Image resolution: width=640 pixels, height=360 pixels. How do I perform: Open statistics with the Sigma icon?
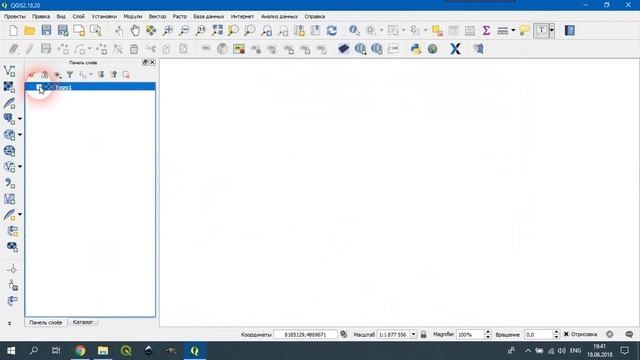pos(486,31)
